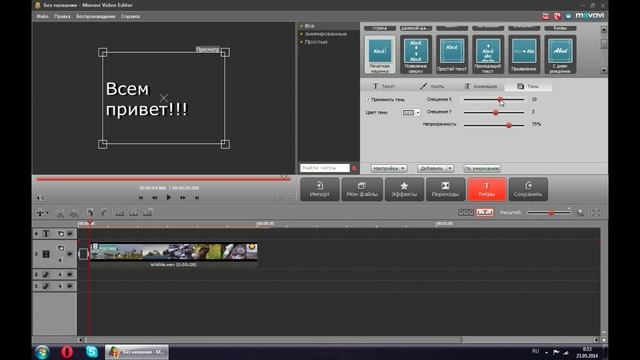Click the volume speaker icon under the preview
Screen dimensions: 640x360
point(40,198)
